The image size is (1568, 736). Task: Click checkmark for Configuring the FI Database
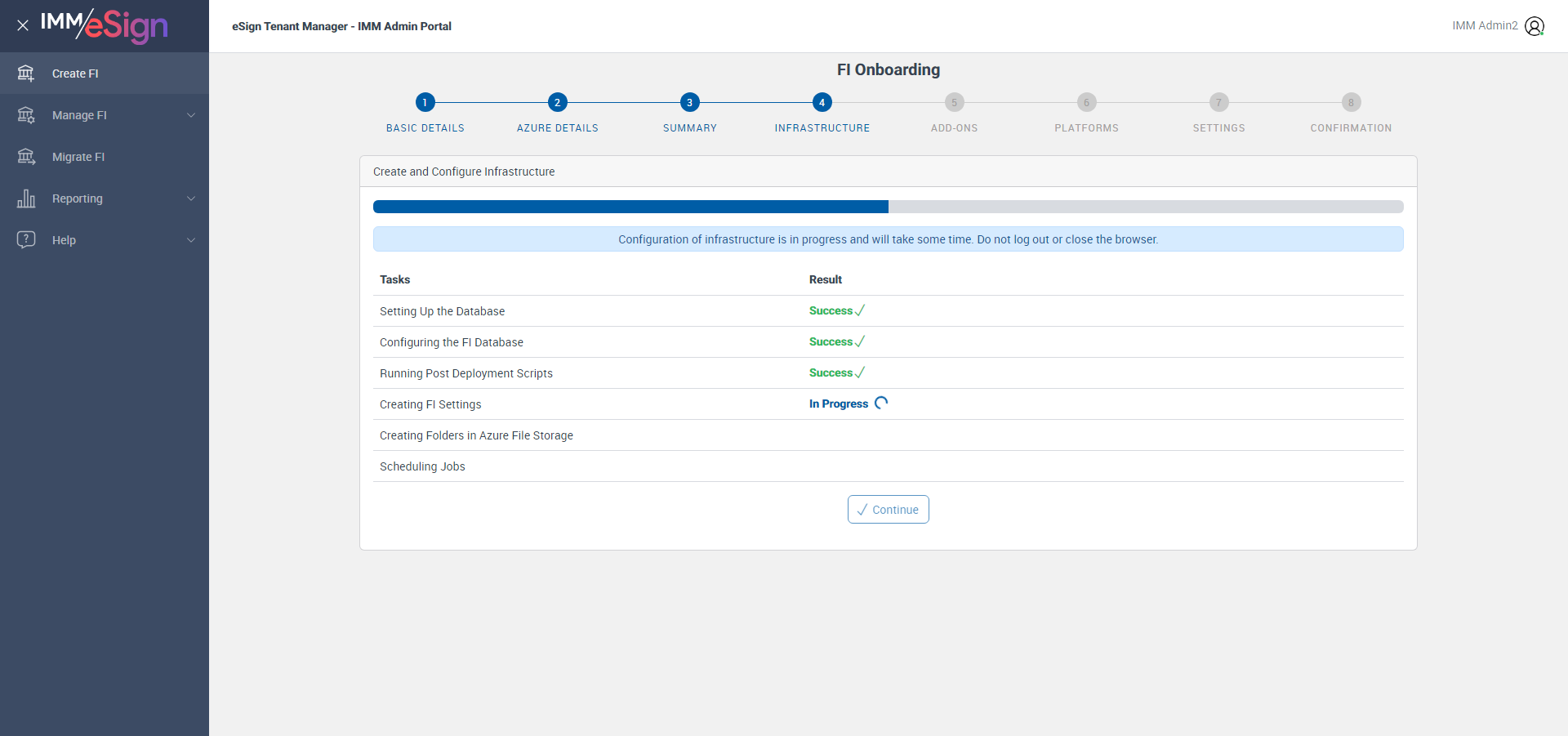[860, 341]
